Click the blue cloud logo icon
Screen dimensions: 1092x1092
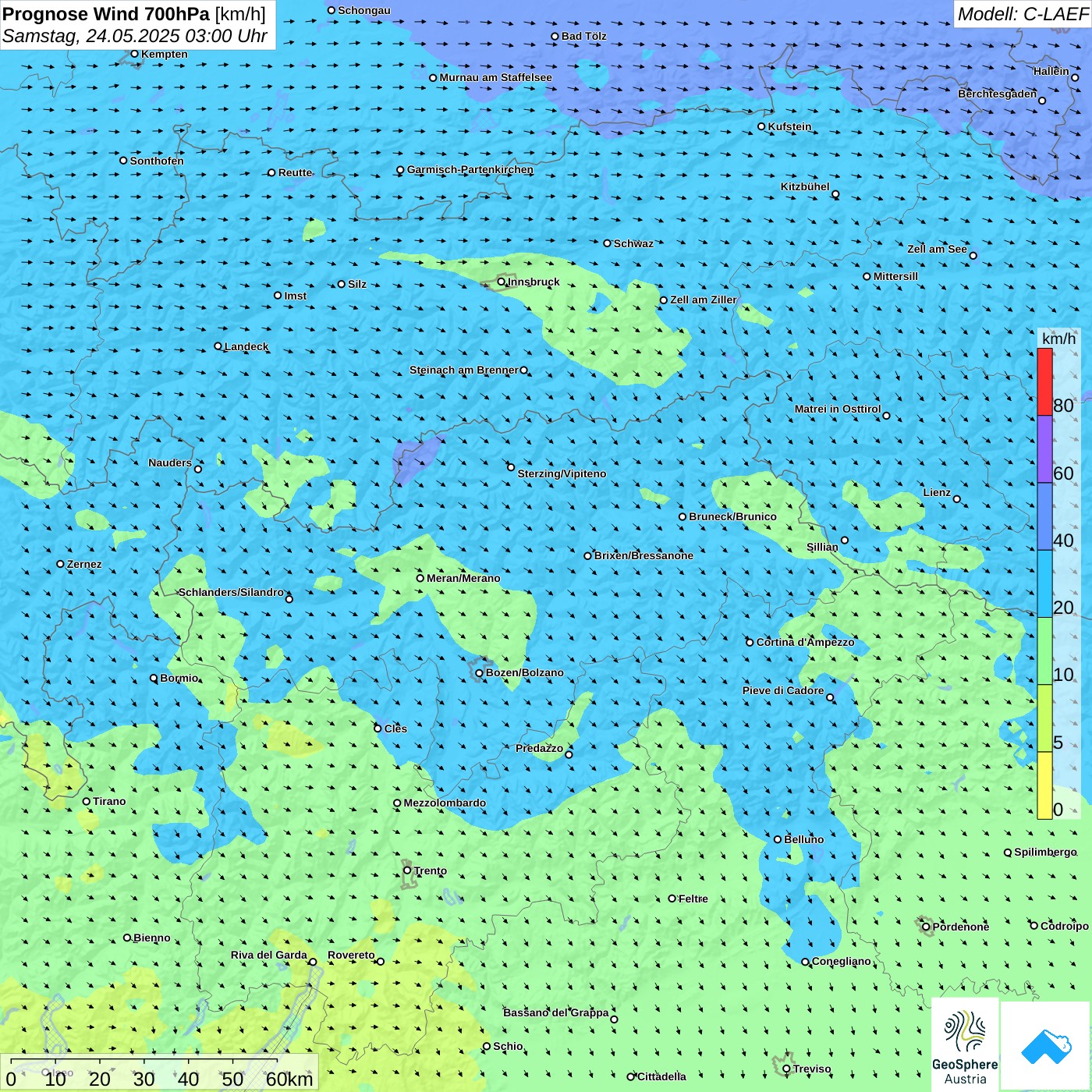[1046, 1046]
